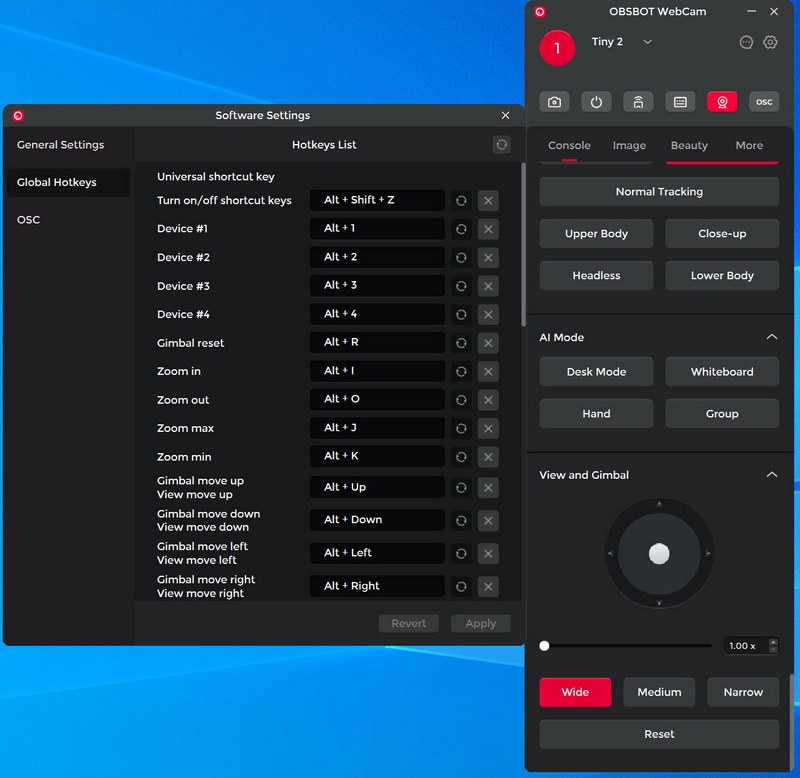Collapse the View and Gimbal section
This screenshot has width=800, height=778.
pyautogui.click(x=772, y=474)
